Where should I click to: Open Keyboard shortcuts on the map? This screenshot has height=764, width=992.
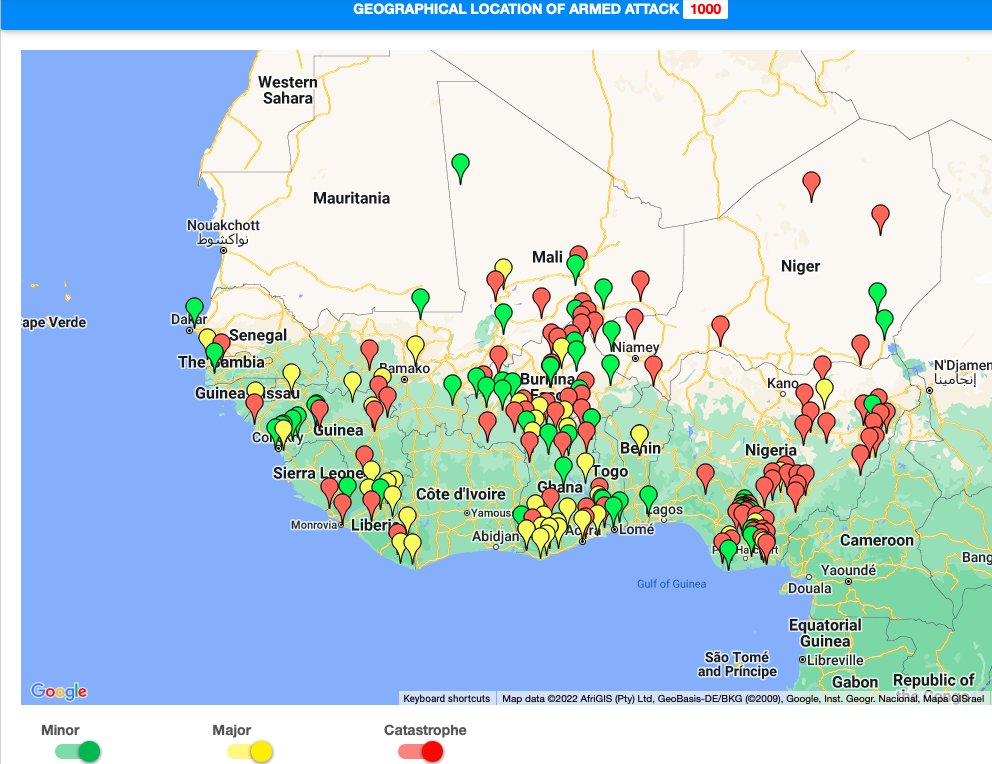(x=447, y=698)
